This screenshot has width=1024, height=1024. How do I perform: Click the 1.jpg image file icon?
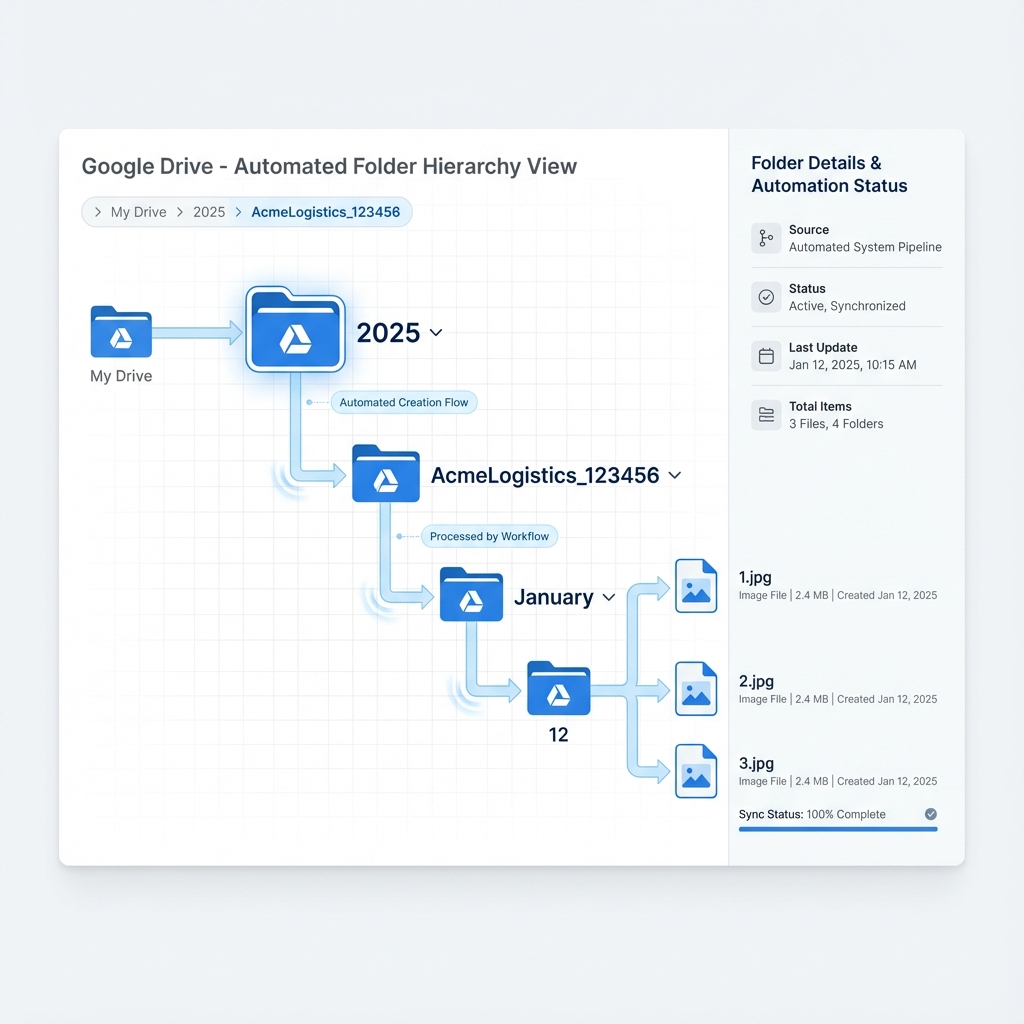point(696,586)
